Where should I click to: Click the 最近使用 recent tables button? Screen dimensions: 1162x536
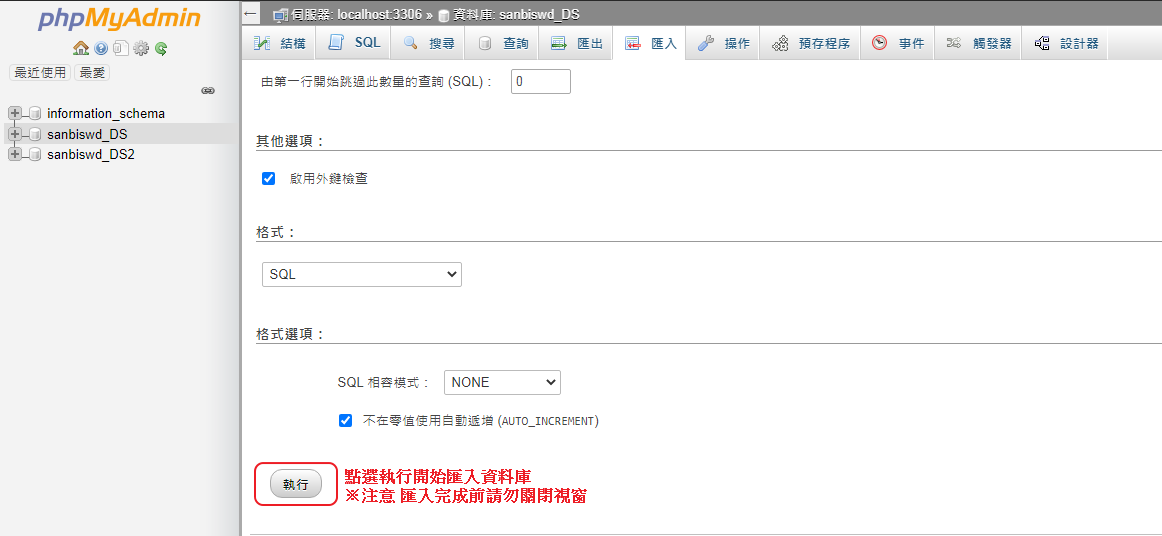[x=40, y=72]
